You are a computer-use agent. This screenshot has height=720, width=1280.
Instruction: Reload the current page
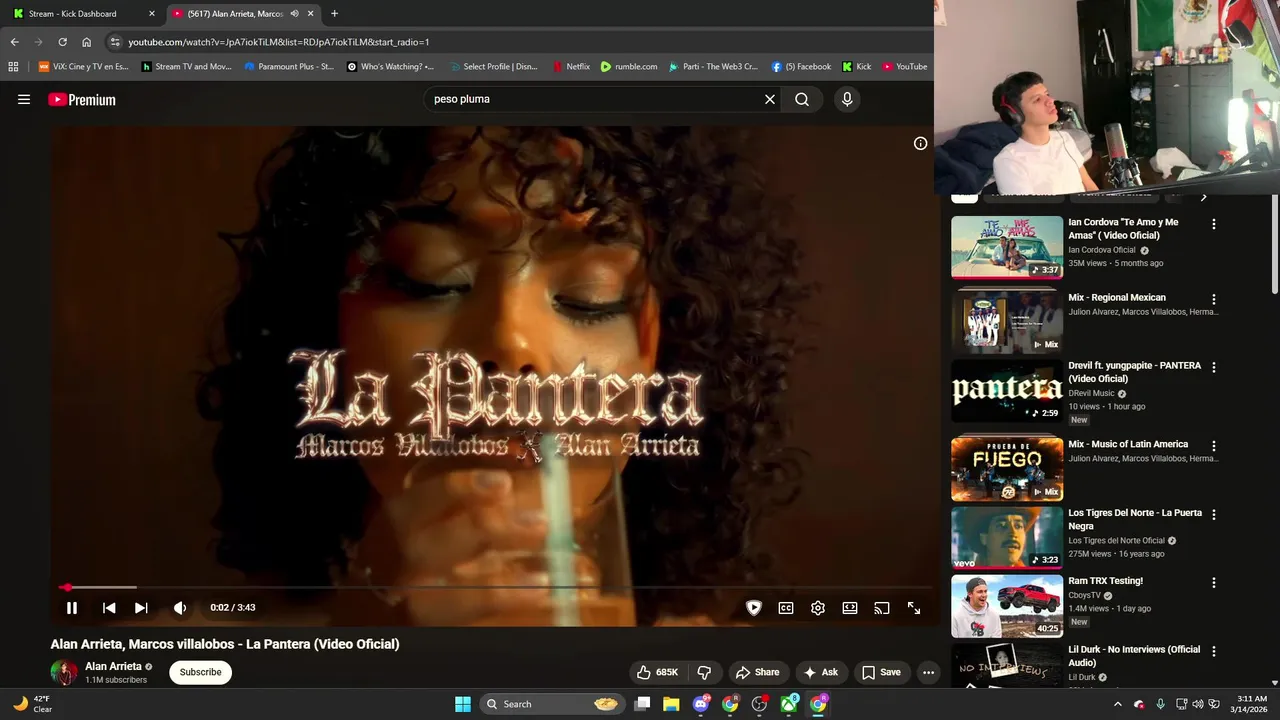pyautogui.click(x=62, y=42)
